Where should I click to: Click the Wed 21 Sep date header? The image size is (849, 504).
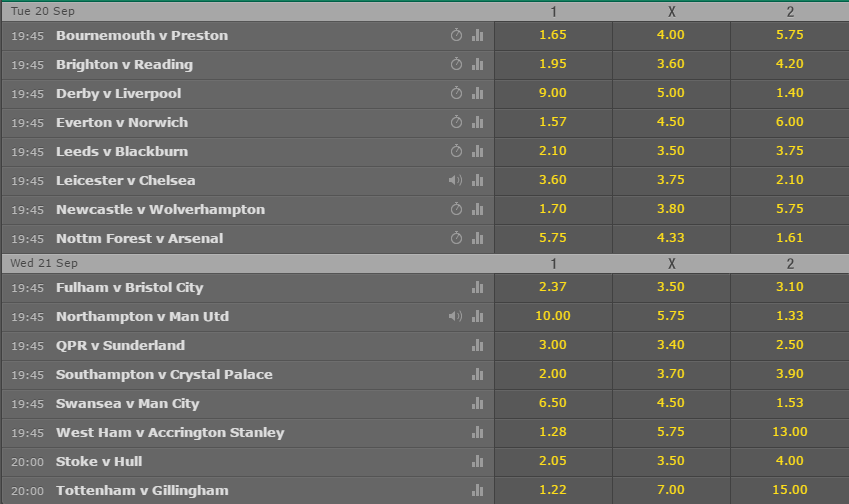(x=44, y=263)
